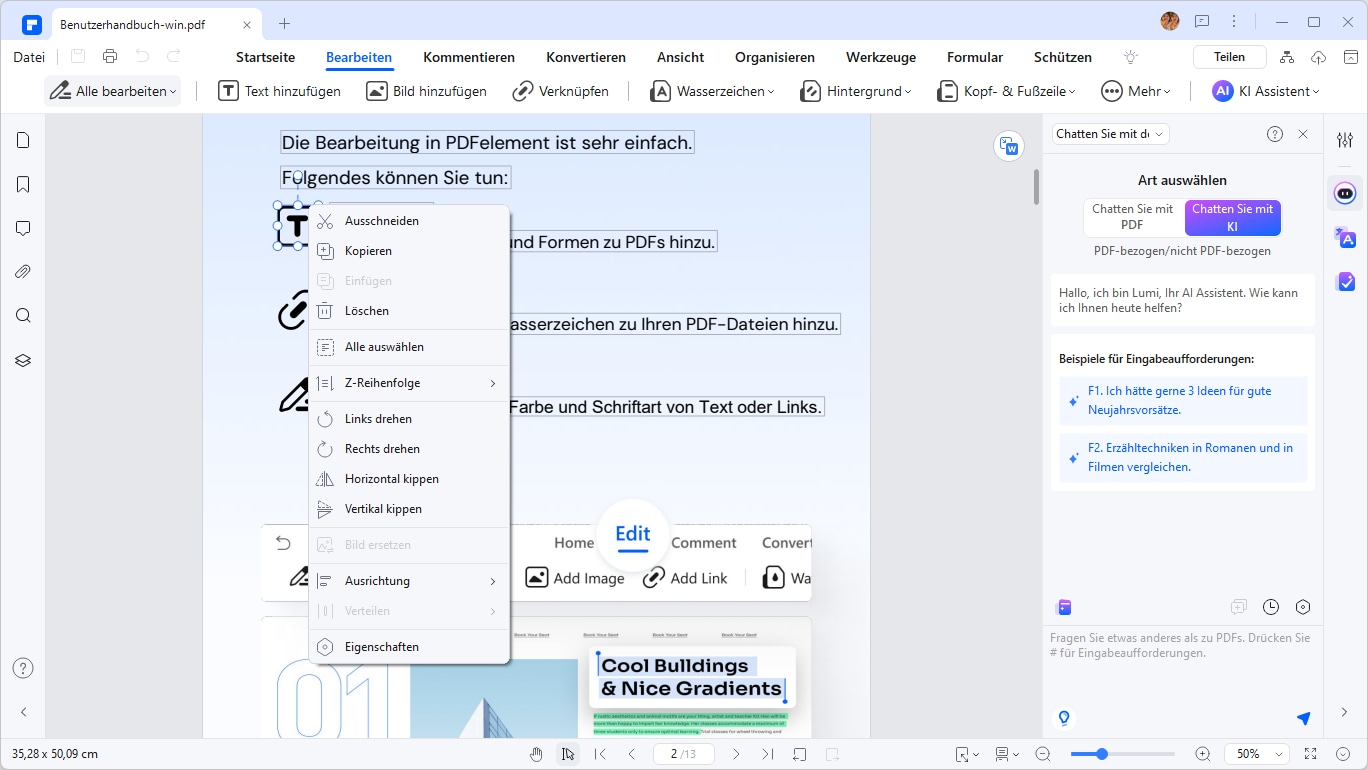Switch to 'Chatten Sie mit PDF' mode
Screen dimensions: 1368x770
(x=1133, y=217)
